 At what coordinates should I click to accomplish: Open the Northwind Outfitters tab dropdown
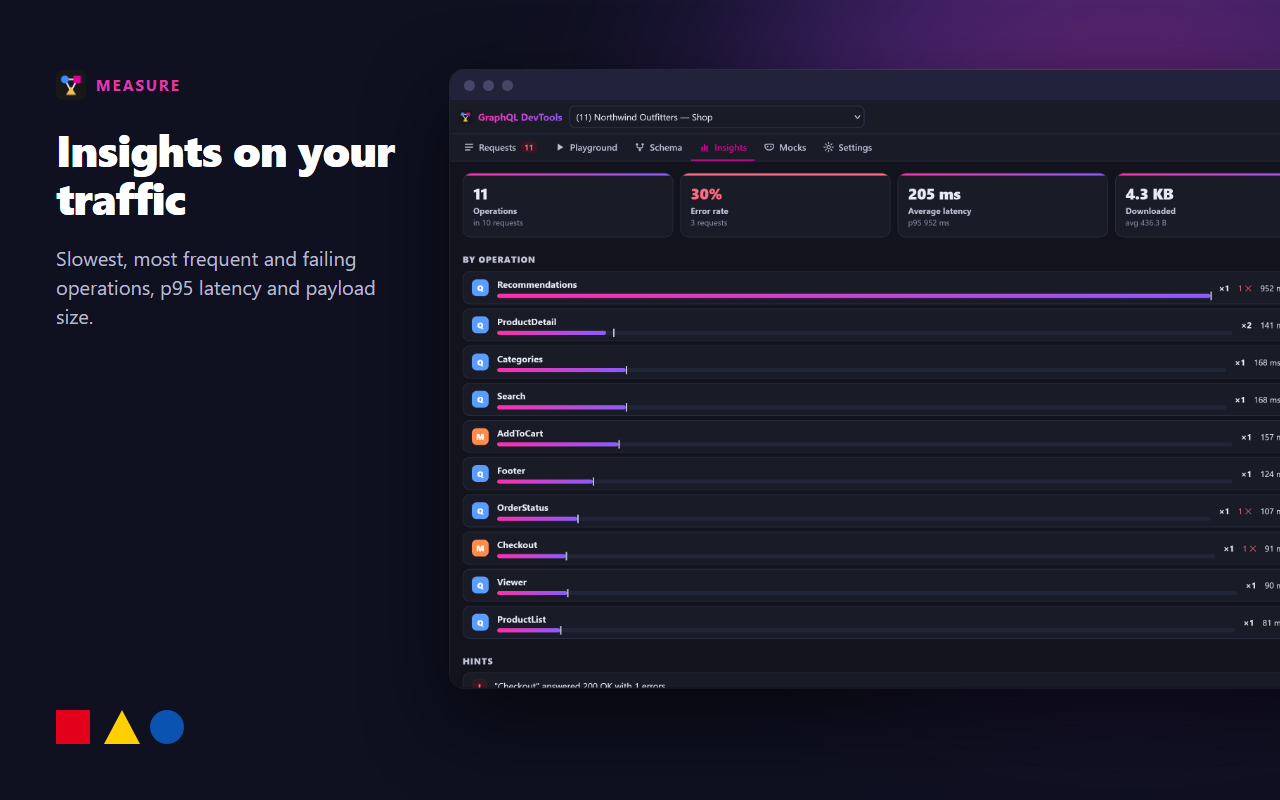coord(716,117)
